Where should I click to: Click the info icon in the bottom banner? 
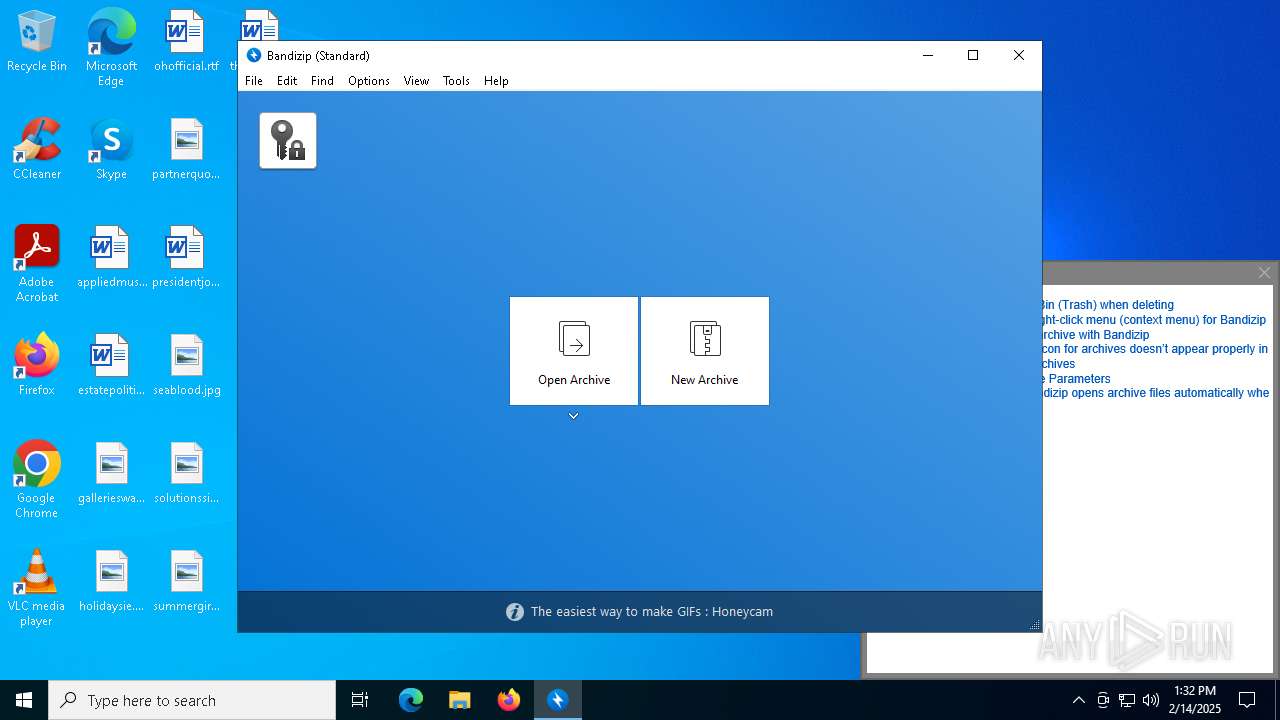[x=515, y=612]
